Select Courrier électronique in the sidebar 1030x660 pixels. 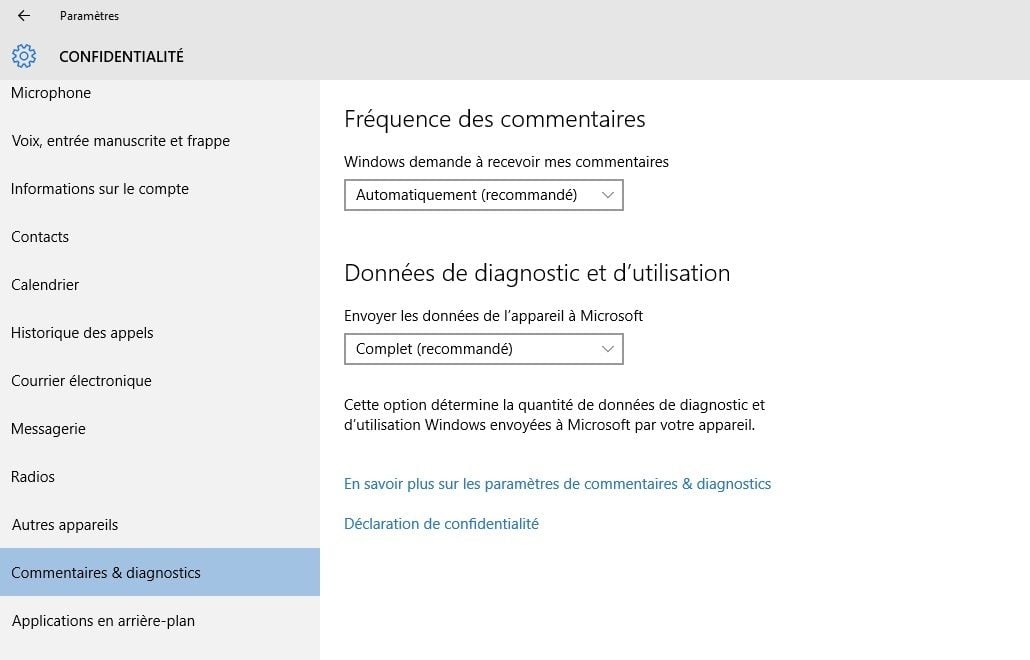click(81, 381)
